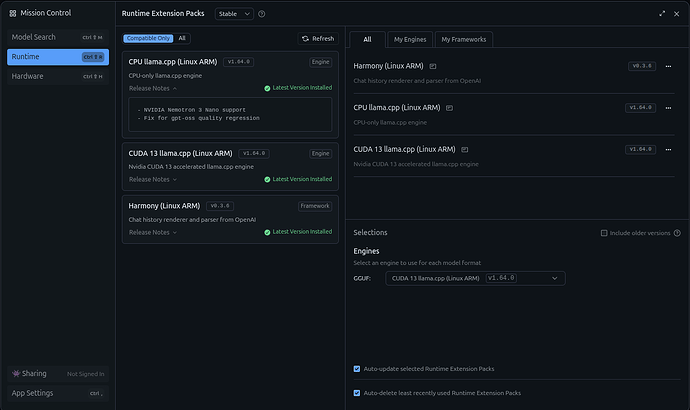Click the Mission Control grid icon
The height and width of the screenshot is (410, 690).
13,14
